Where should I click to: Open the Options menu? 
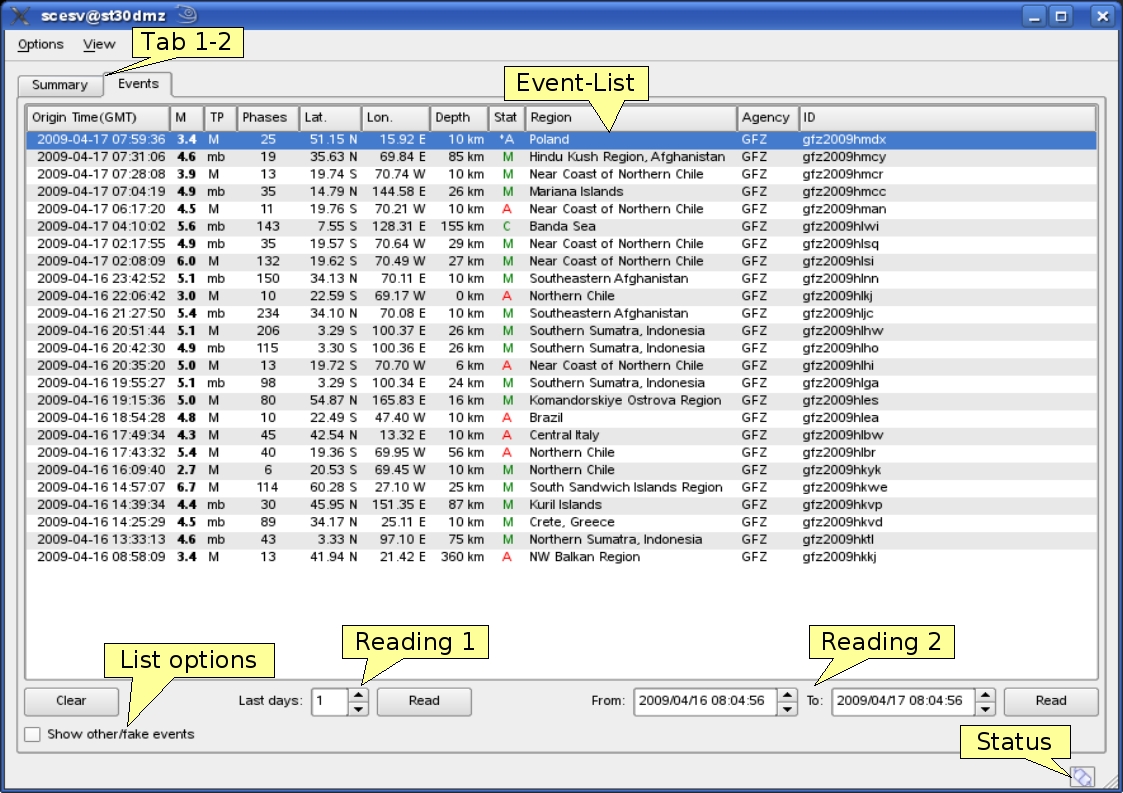[40, 44]
